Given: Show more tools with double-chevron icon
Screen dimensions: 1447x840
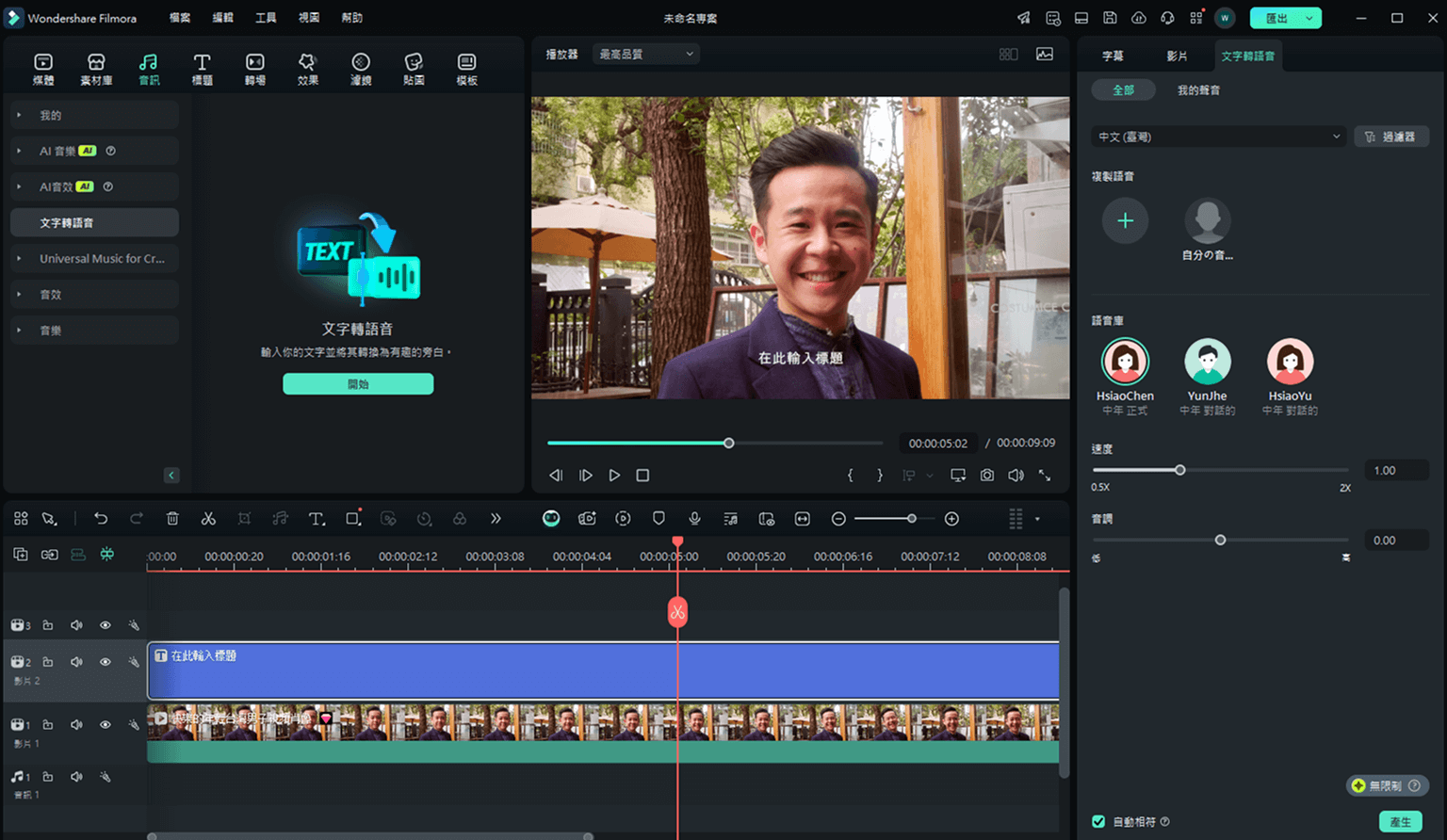Looking at the screenshot, I should [x=496, y=519].
